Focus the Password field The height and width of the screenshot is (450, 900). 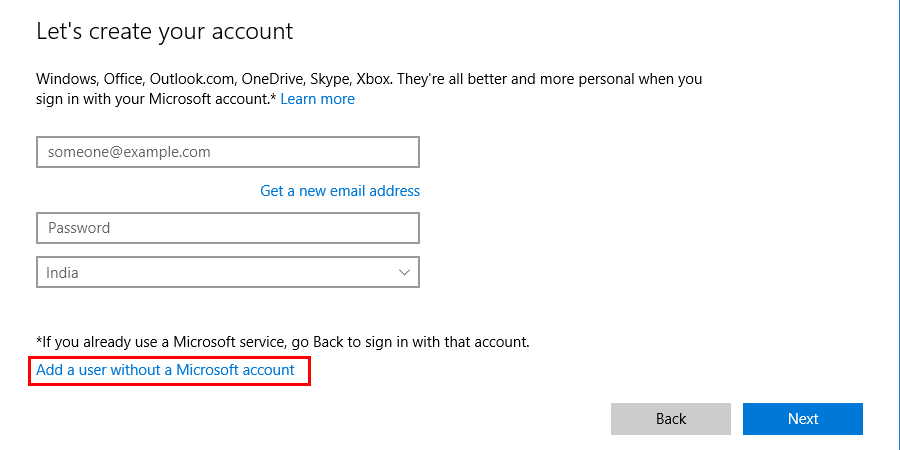227,228
